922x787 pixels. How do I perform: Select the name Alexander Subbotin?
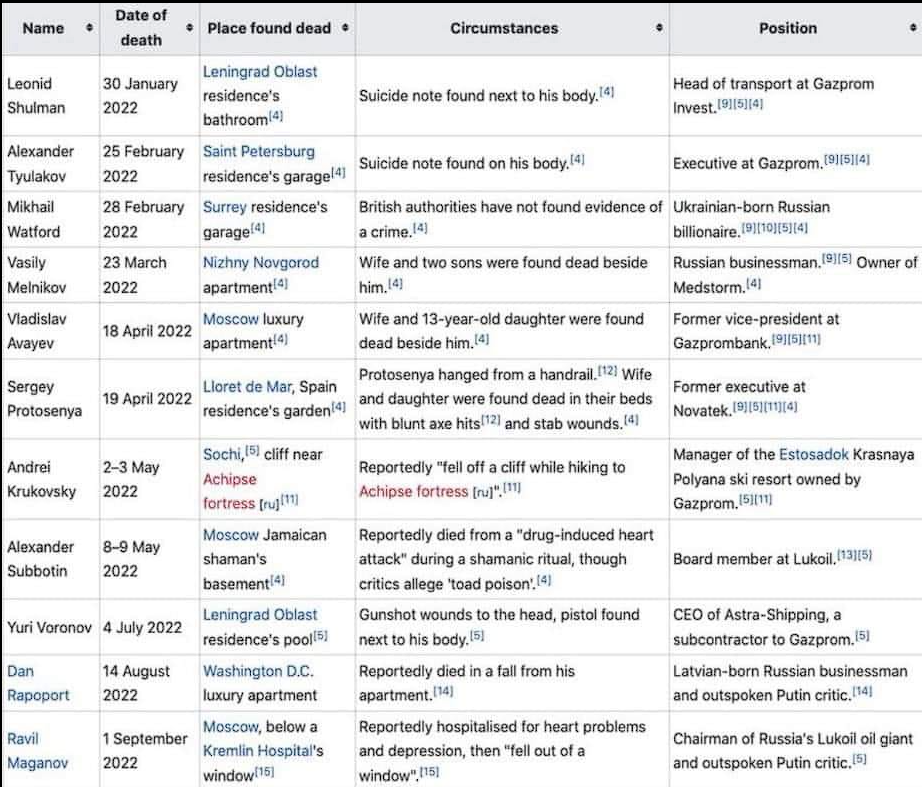tap(41, 559)
